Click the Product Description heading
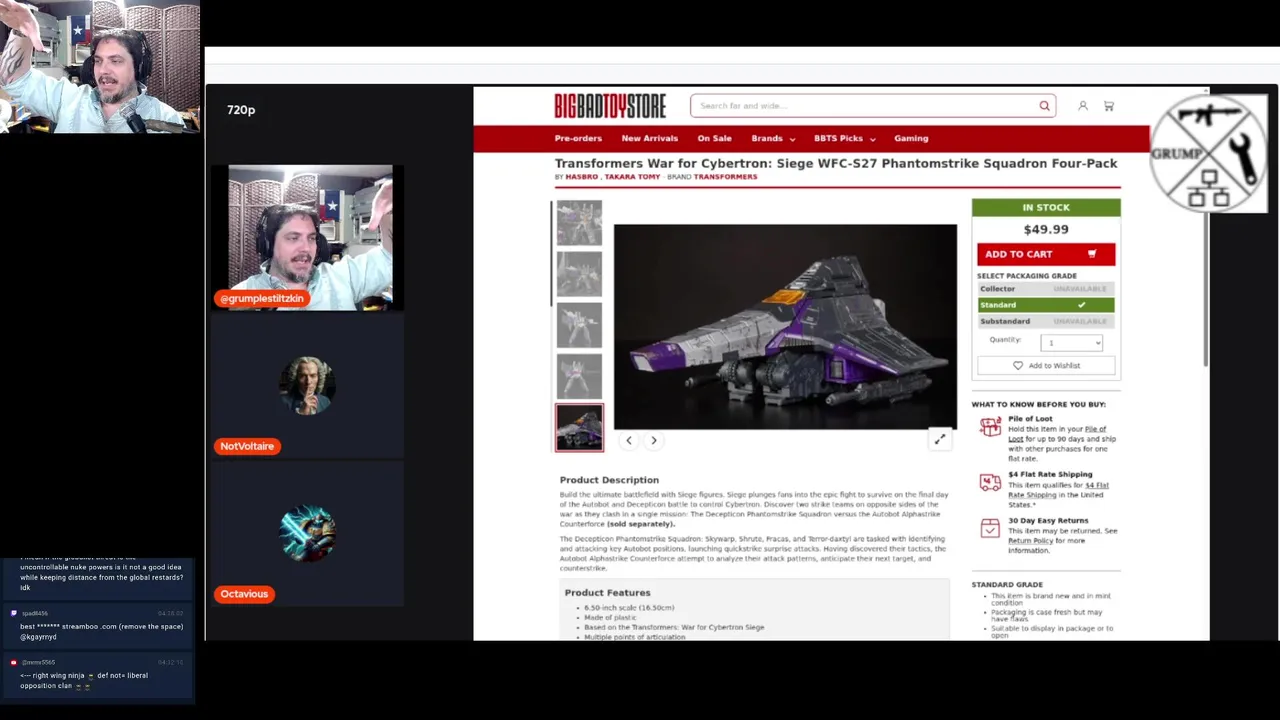1280x720 pixels. (609, 480)
